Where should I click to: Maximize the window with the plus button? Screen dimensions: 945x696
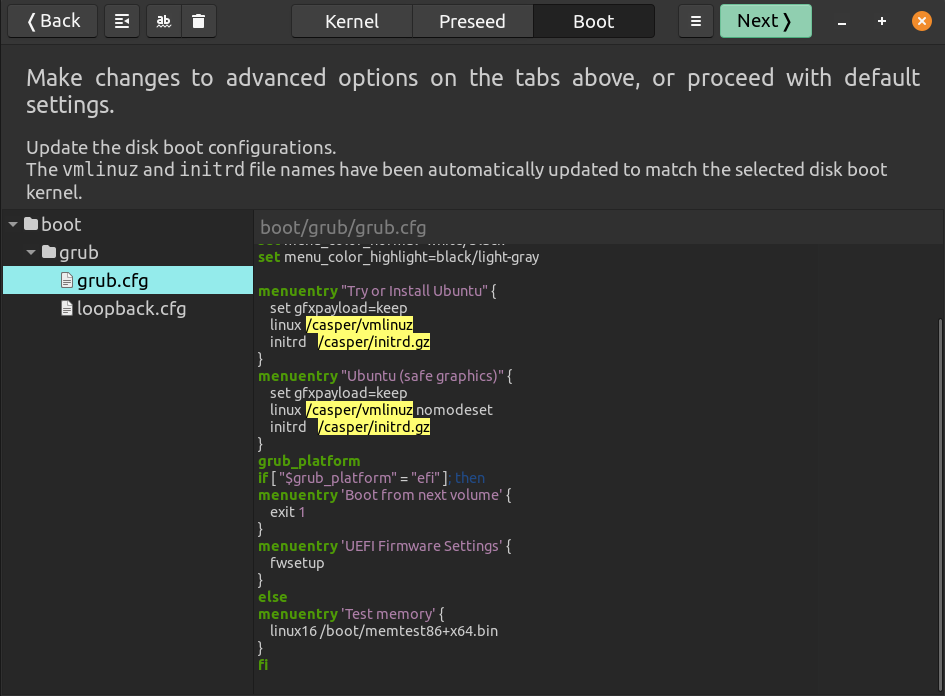pos(882,21)
